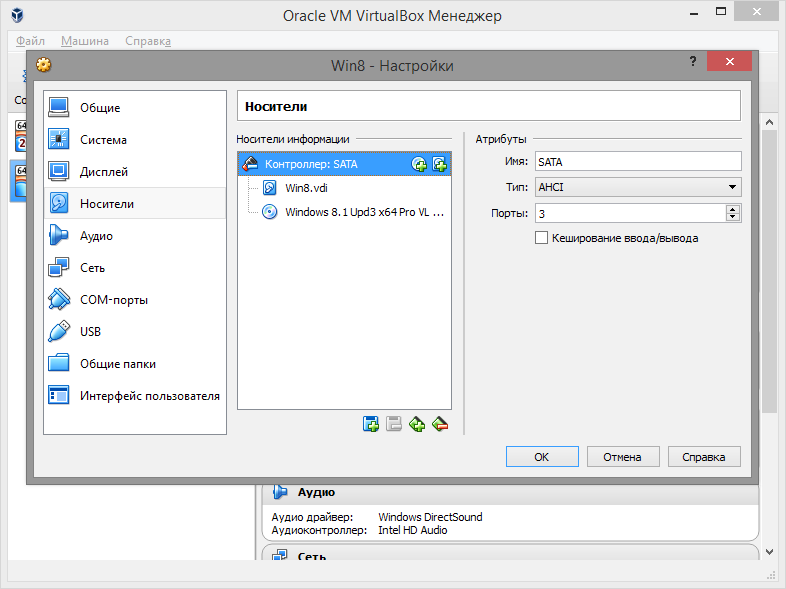Click the Отмена button
The width and height of the screenshot is (786, 589).
[623, 457]
